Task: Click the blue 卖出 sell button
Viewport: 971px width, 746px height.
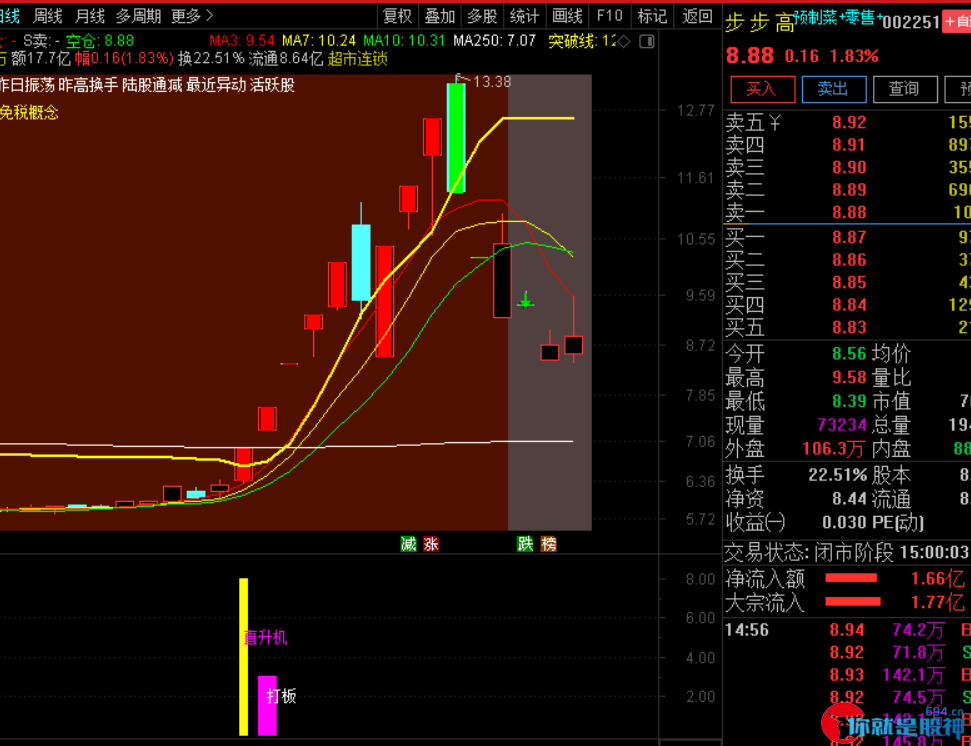Action: [834, 90]
